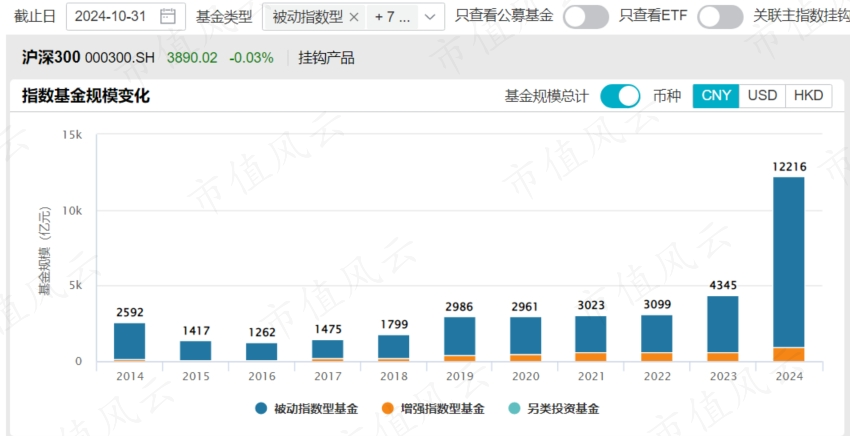
Task: Switch currency to HKD
Action: click(808, 96)
